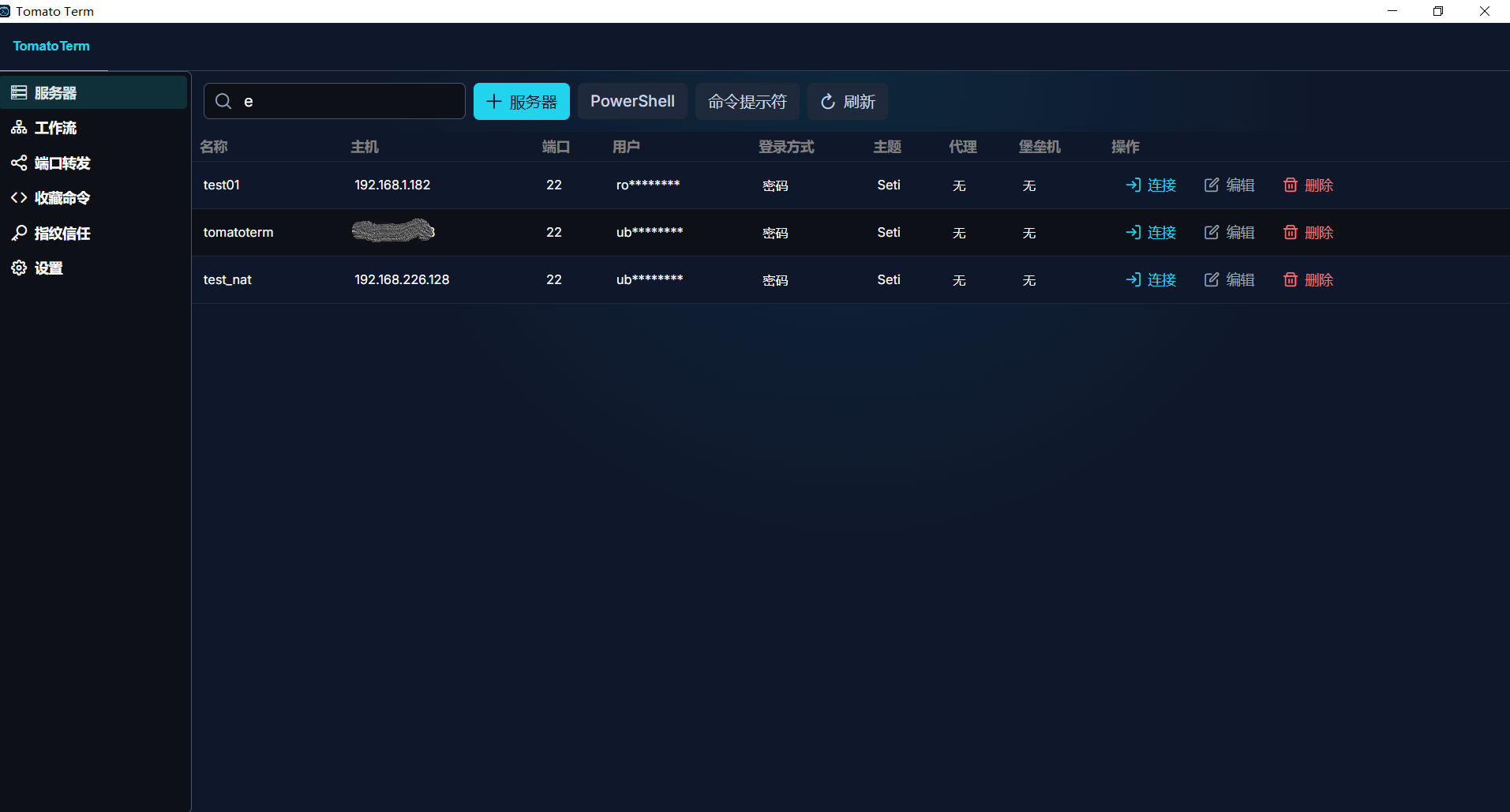Open 设置 settings page
Image resolution: width=1510 pixels, height=812 pixels.
click(48, 268)
